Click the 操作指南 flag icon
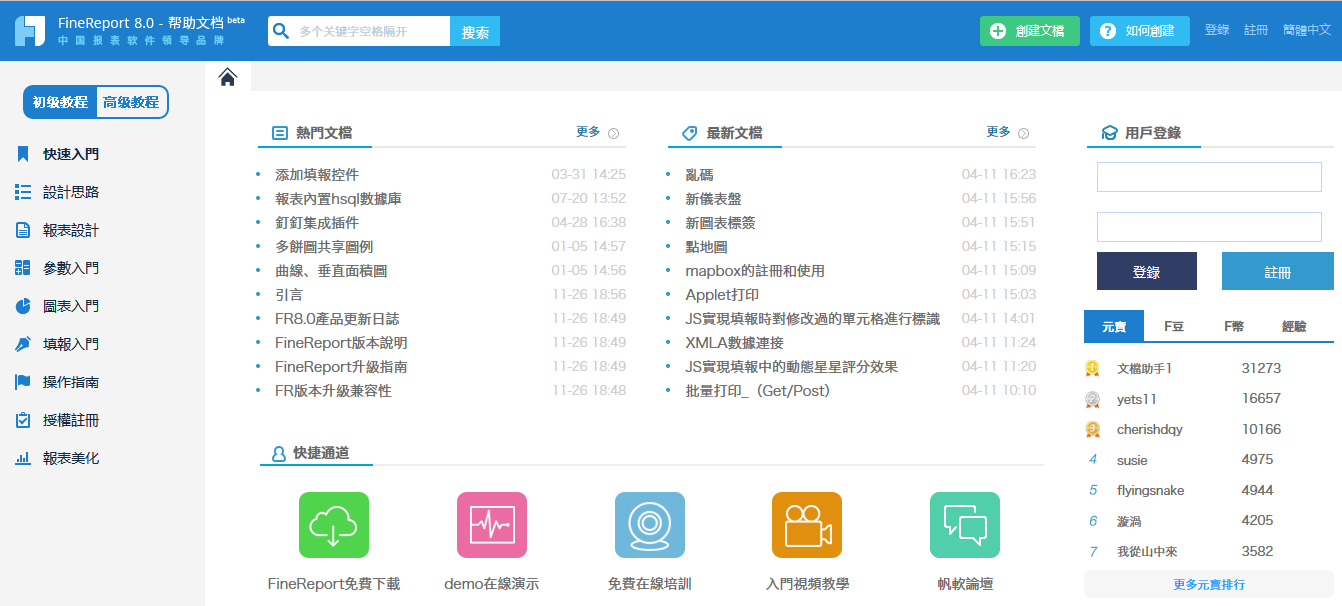This screenshot has width=1342, height=606. pyautogui.click(x=23, y=382)
